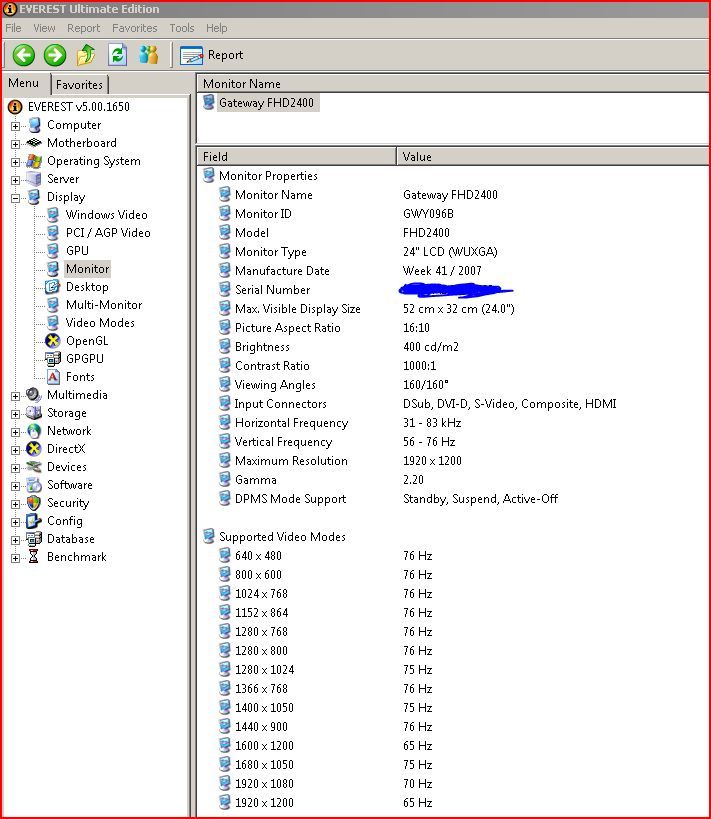Viewport: 711px width, 819px height.
Task: Expand the Storage tree node
Action: (x=15, y=414)
